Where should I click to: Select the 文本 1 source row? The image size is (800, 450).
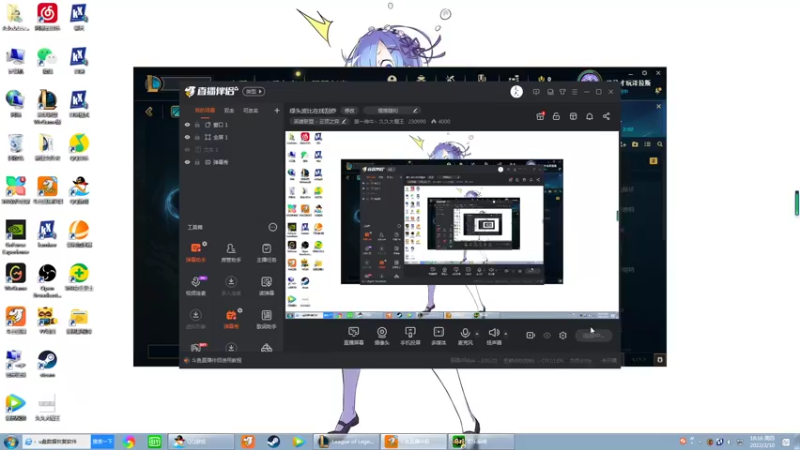pos(232,150)
